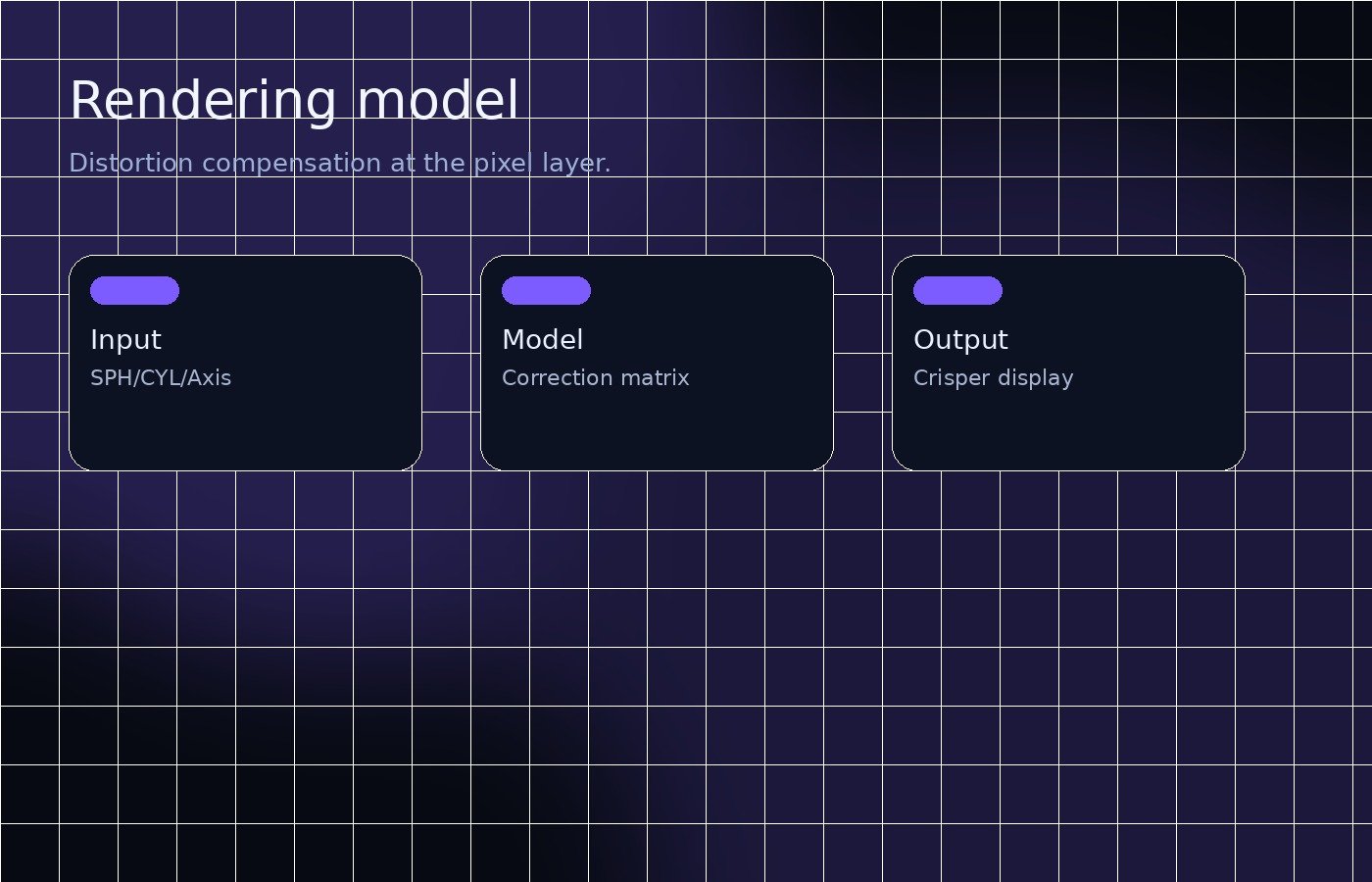Select the Model stage indicator icon
This screenshot has height=882, width=1372.
click(546, 291)
